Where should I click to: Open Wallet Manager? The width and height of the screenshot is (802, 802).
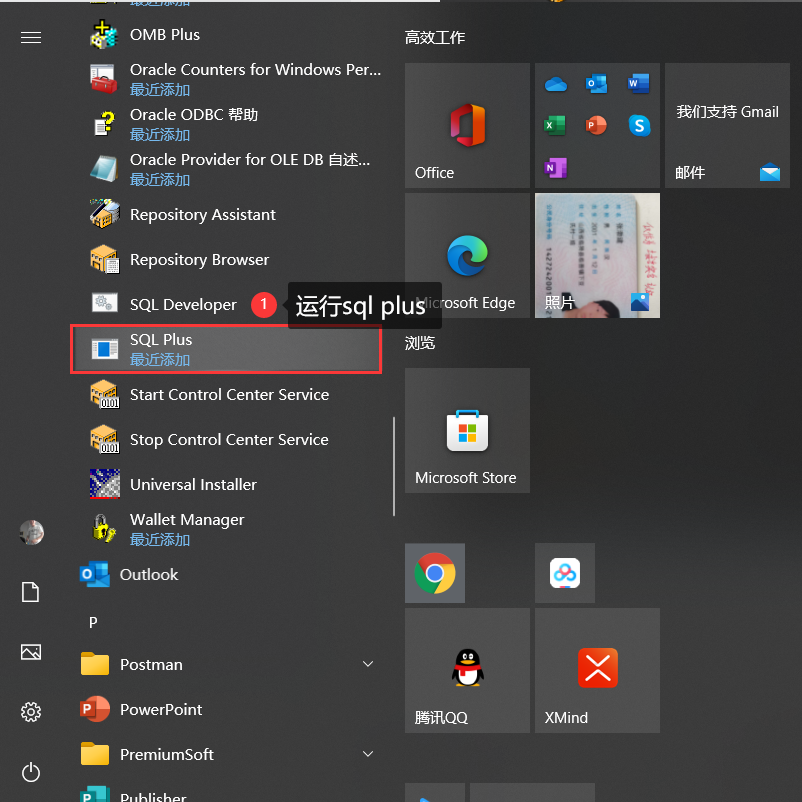click(230, 529)
